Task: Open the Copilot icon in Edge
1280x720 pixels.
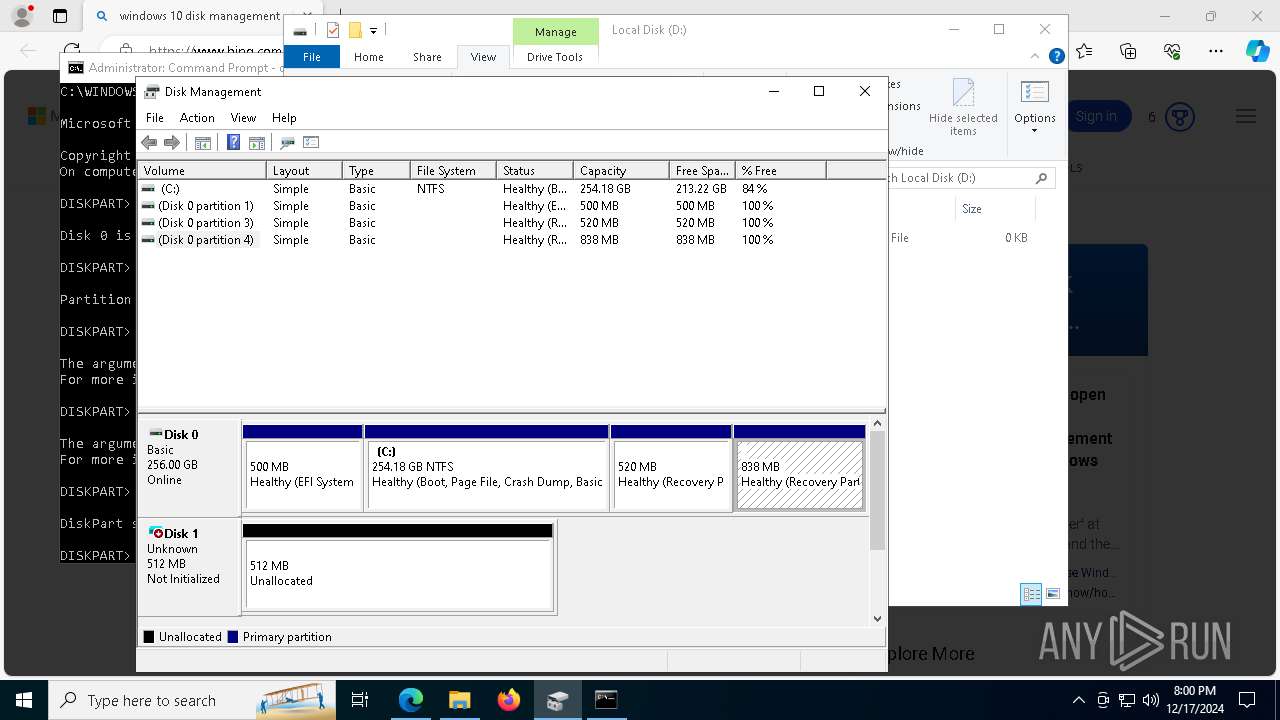Action: [1258, 50]
